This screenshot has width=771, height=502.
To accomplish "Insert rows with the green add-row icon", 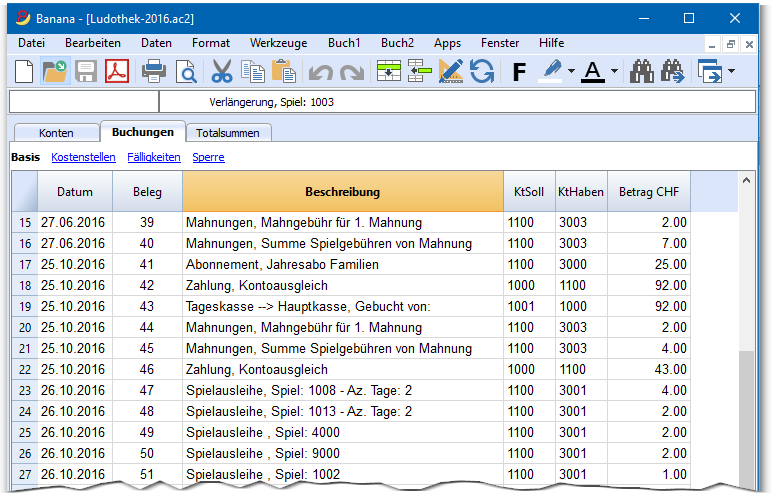I will (388, 71).
